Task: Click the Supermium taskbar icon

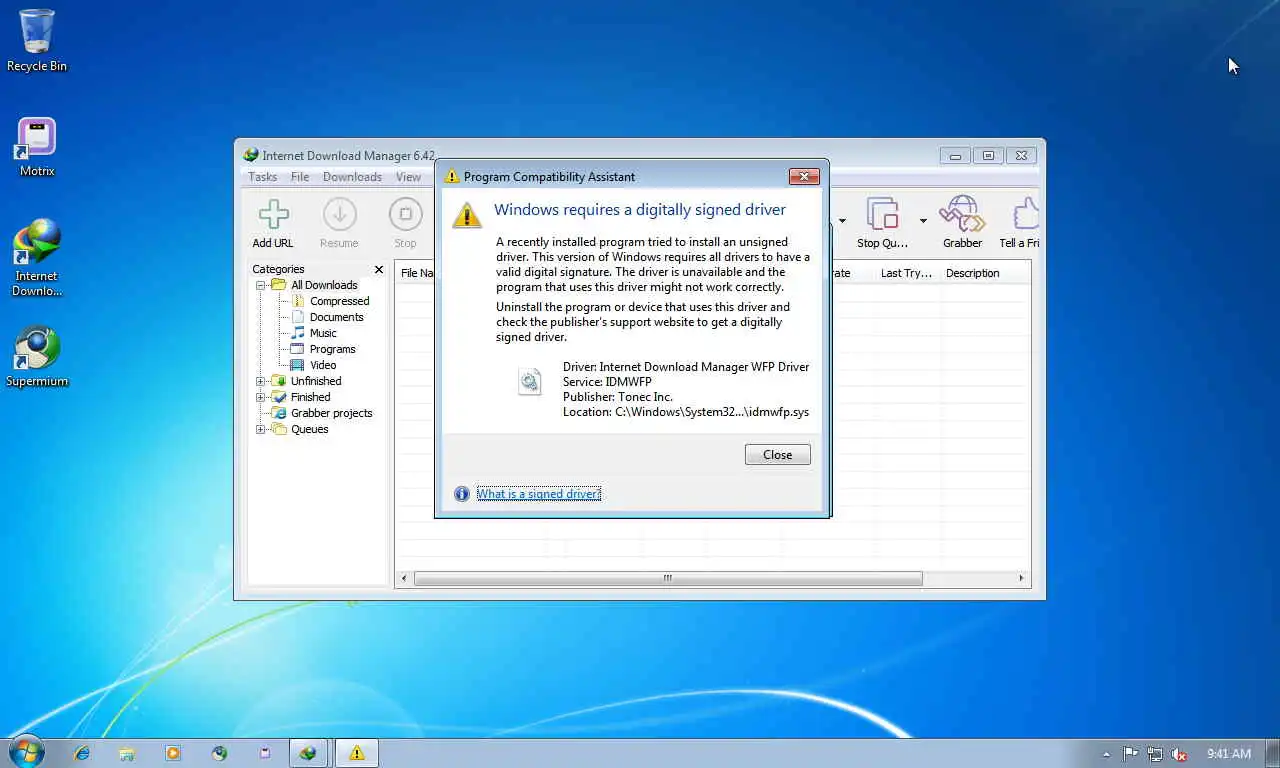Action: click(x=219, y=753)
